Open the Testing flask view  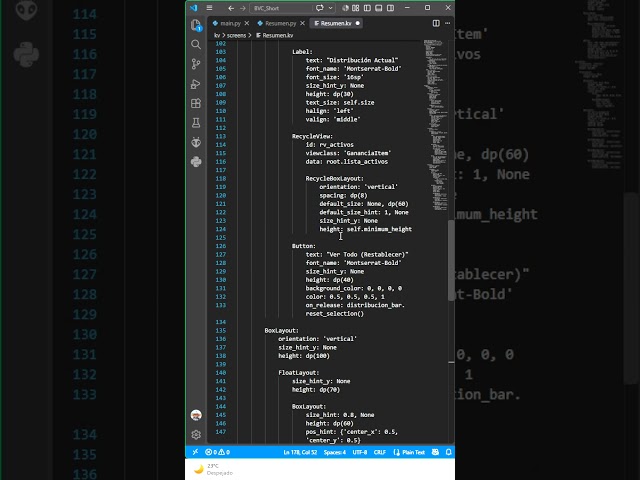196,122
